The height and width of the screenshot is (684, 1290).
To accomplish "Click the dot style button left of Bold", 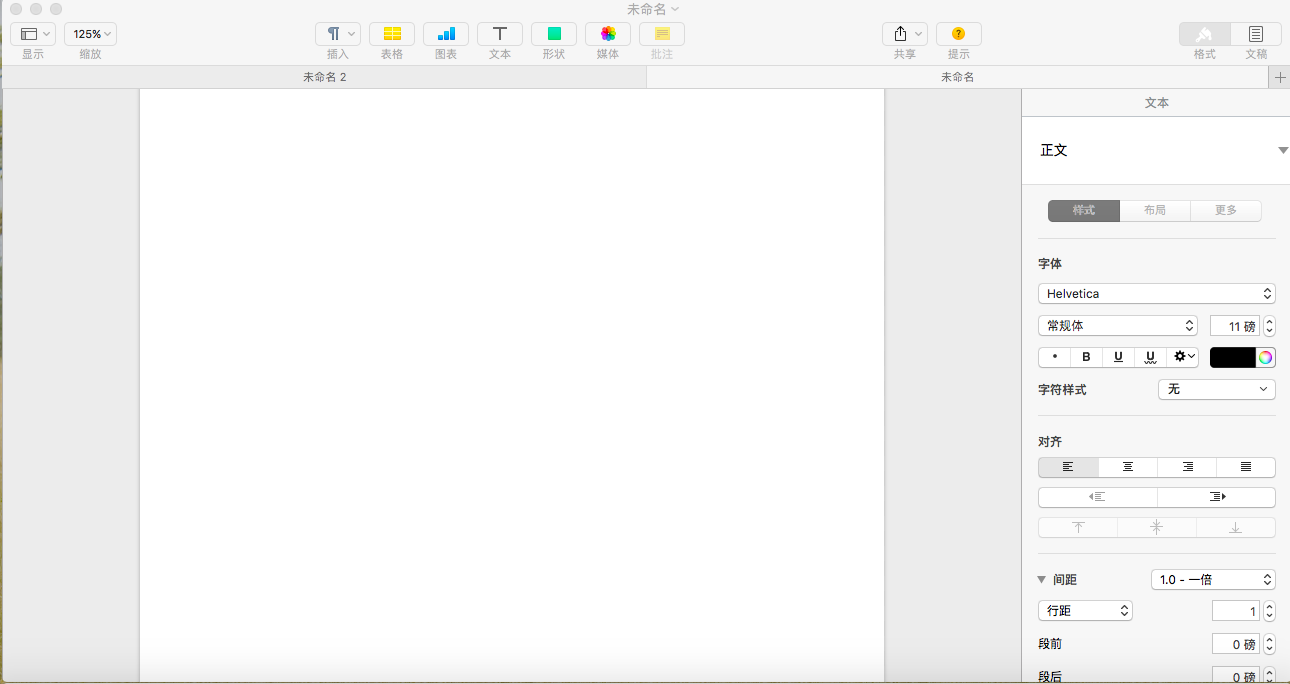I will click(x=1055, y=357).
